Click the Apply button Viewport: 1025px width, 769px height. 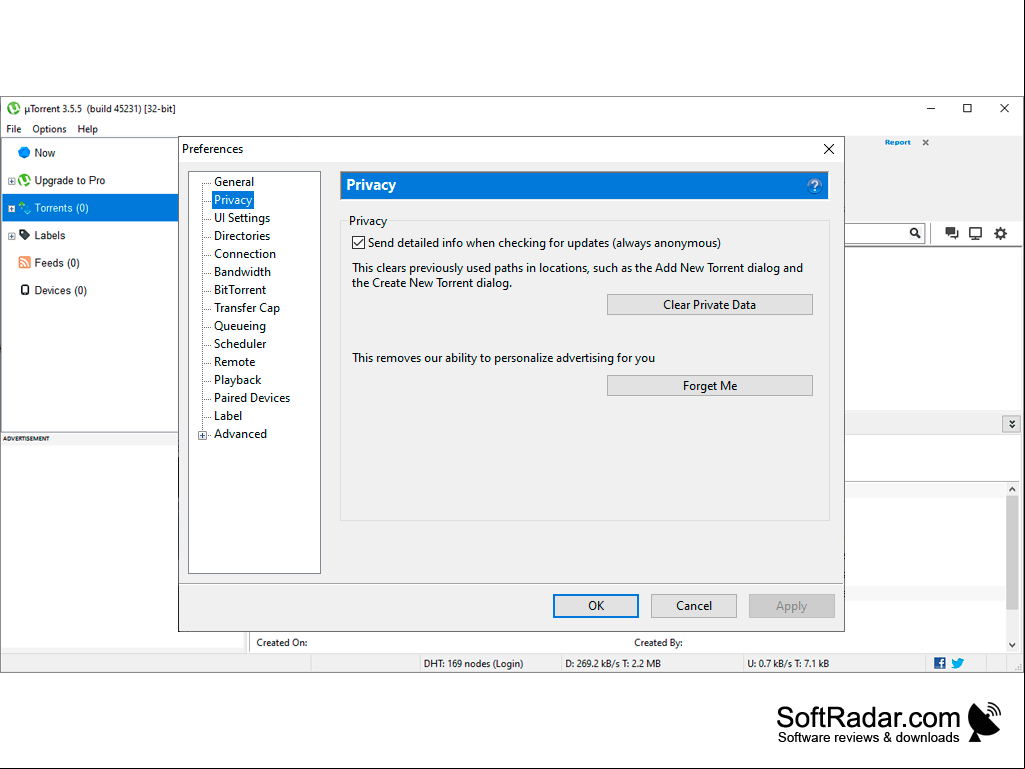[792, 606]
